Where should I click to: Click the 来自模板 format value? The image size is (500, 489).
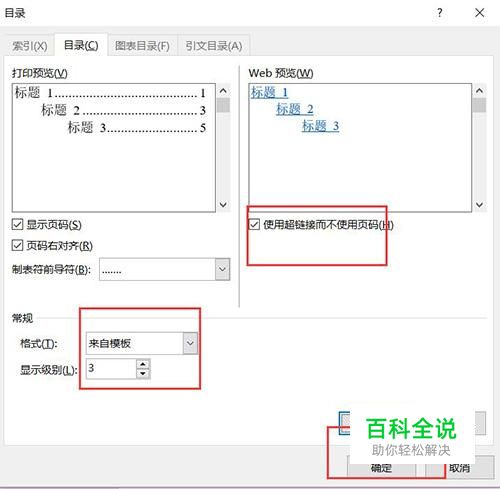coord(110,343)
